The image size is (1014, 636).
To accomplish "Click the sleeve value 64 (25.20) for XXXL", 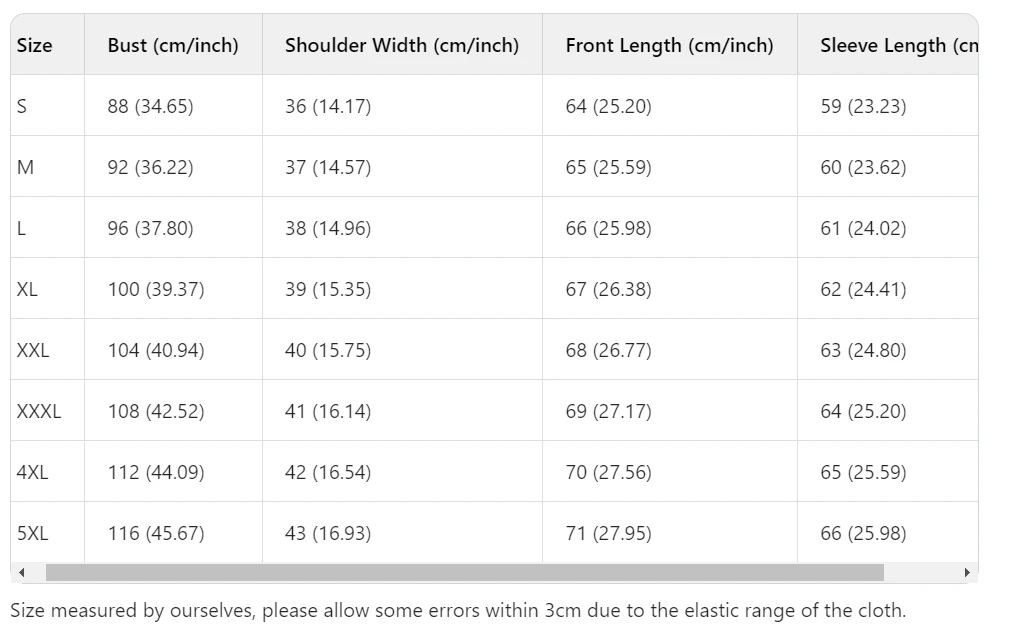I will [863, 411].
